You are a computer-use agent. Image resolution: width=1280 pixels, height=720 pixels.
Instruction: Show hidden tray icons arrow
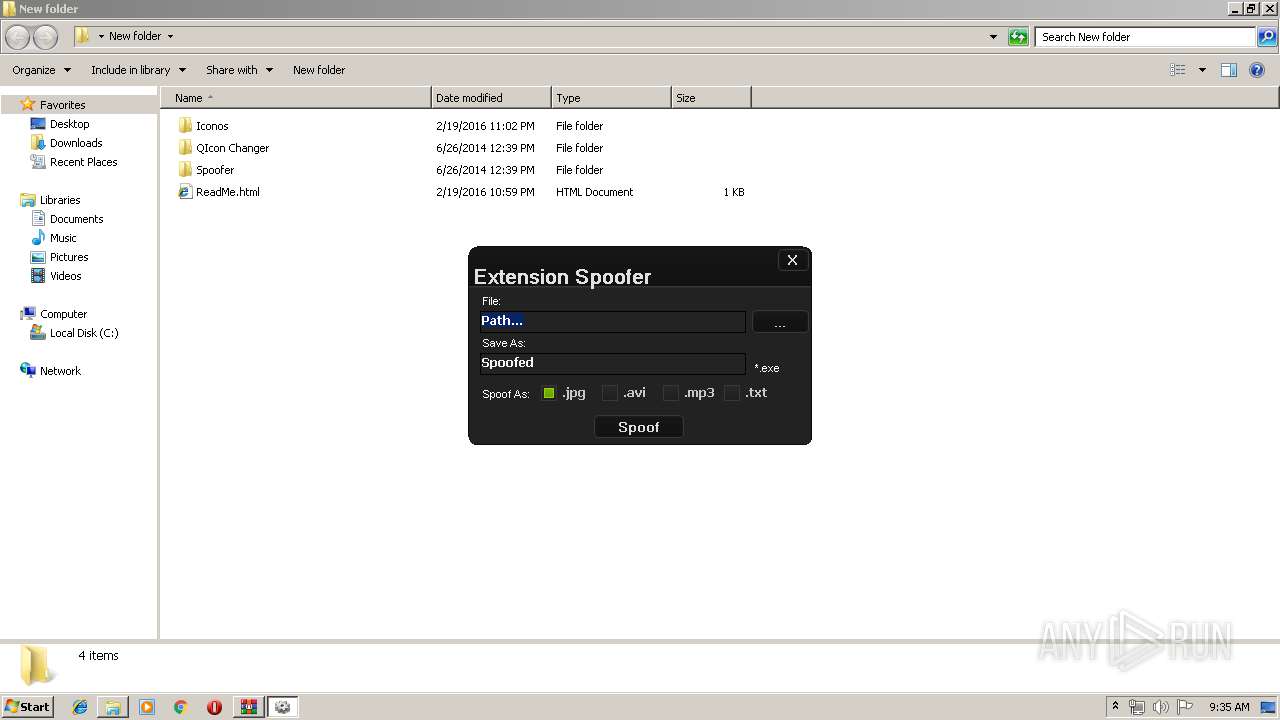click(1116, 707)
